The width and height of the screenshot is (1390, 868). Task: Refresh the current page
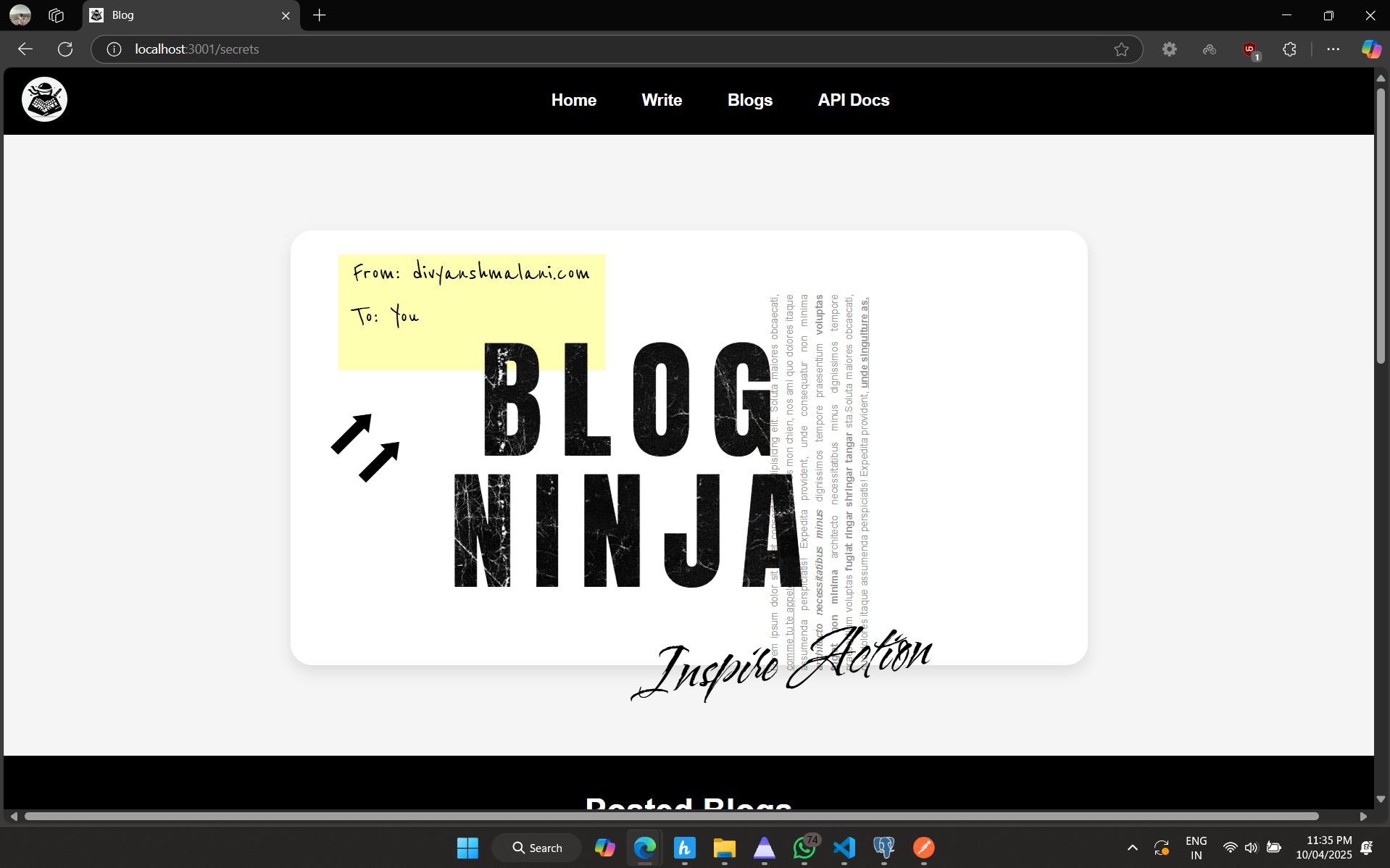click(x=65, y=49)
